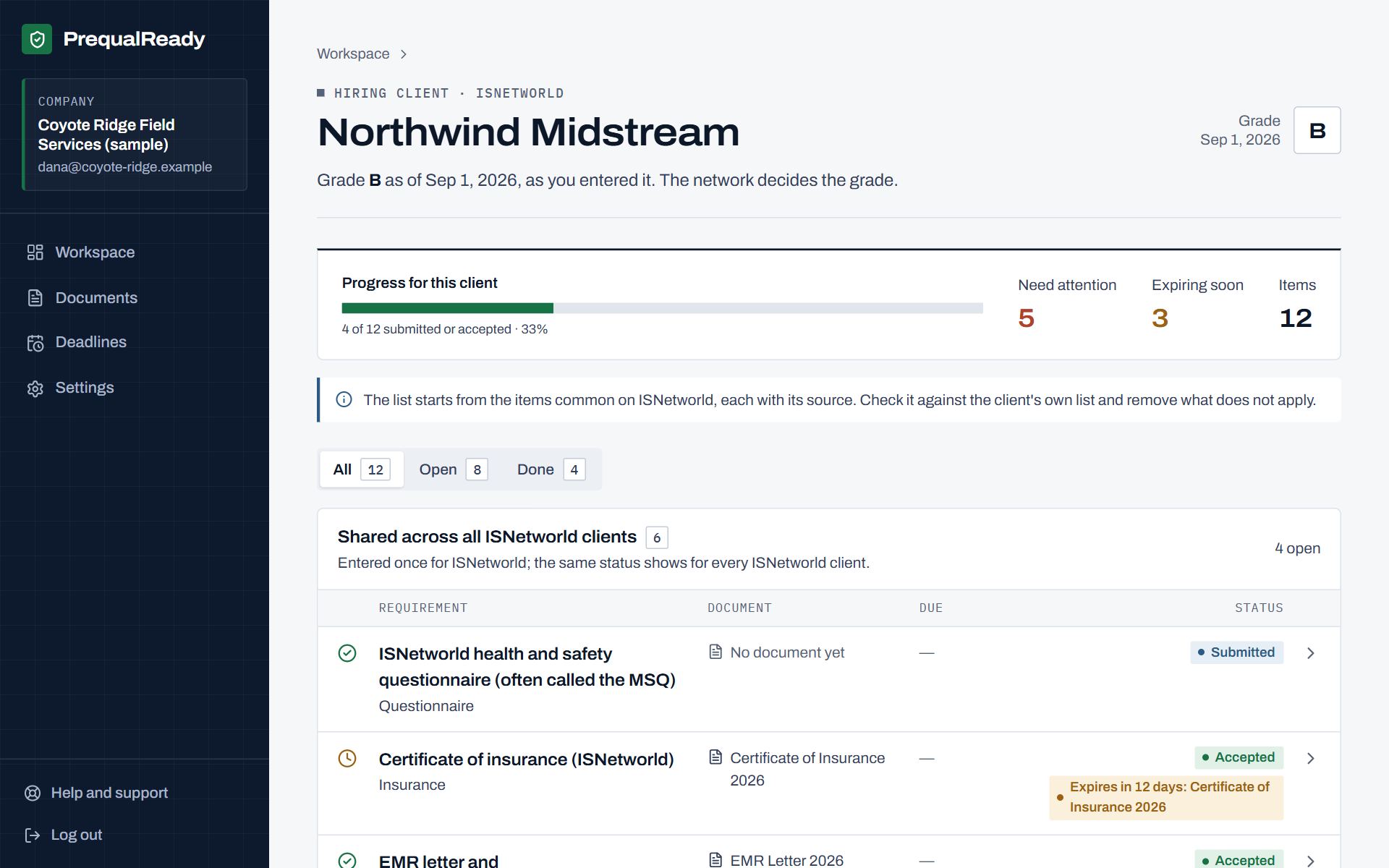Click the Items count 12
This screenshot has height=868, width=1389.
click(x=1296, y=318)
